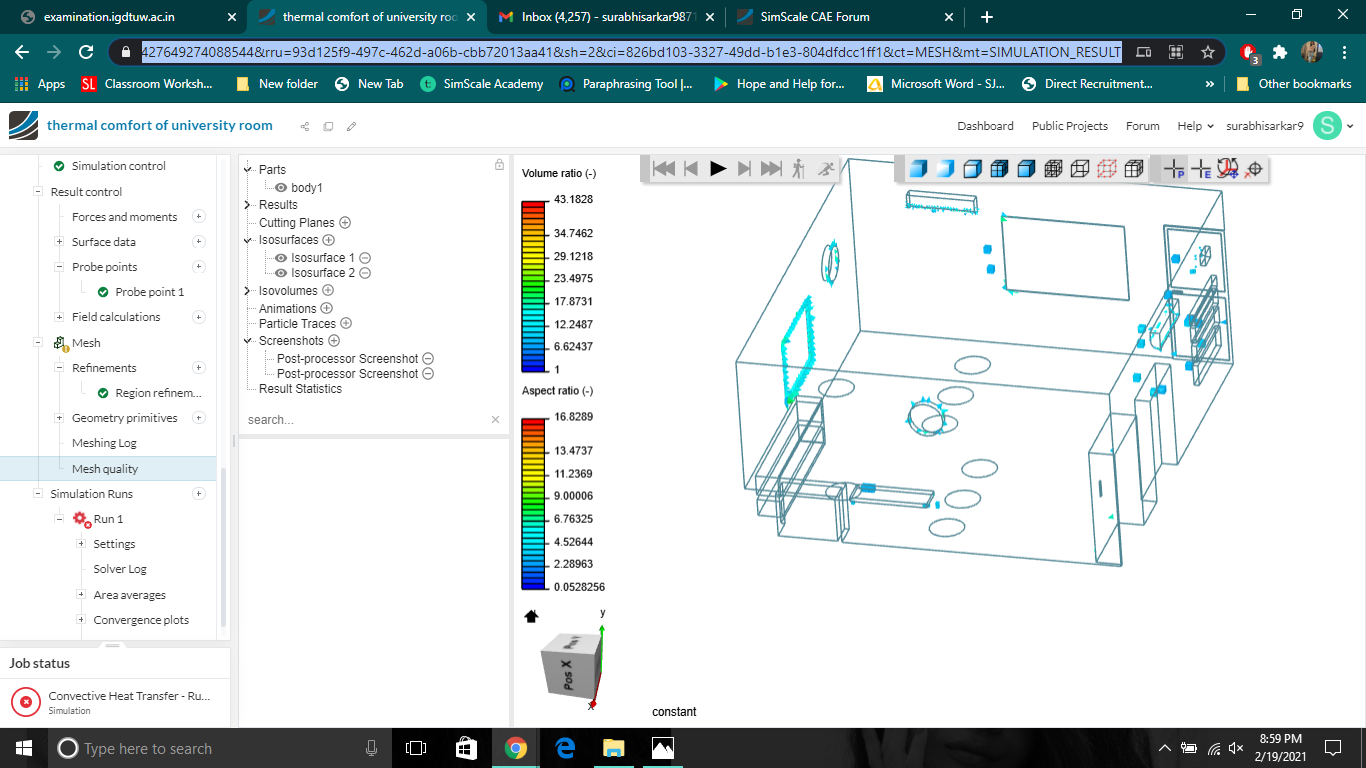
Task: Select the red points rendering cube icon
Action: pyautogui.click(x=1106, y=170)
